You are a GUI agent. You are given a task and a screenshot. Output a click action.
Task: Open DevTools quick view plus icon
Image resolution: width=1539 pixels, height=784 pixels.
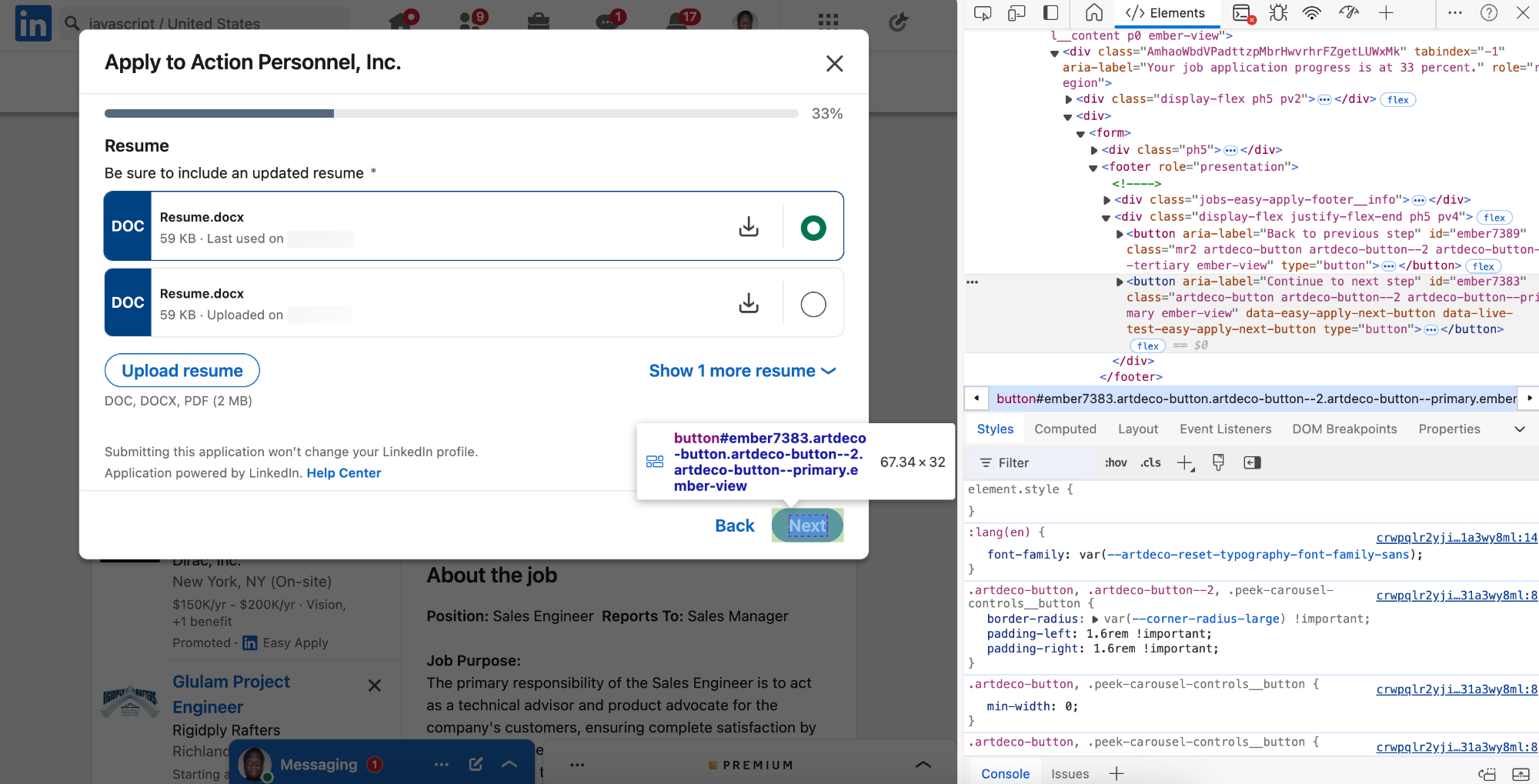(x=1117, y=773)
